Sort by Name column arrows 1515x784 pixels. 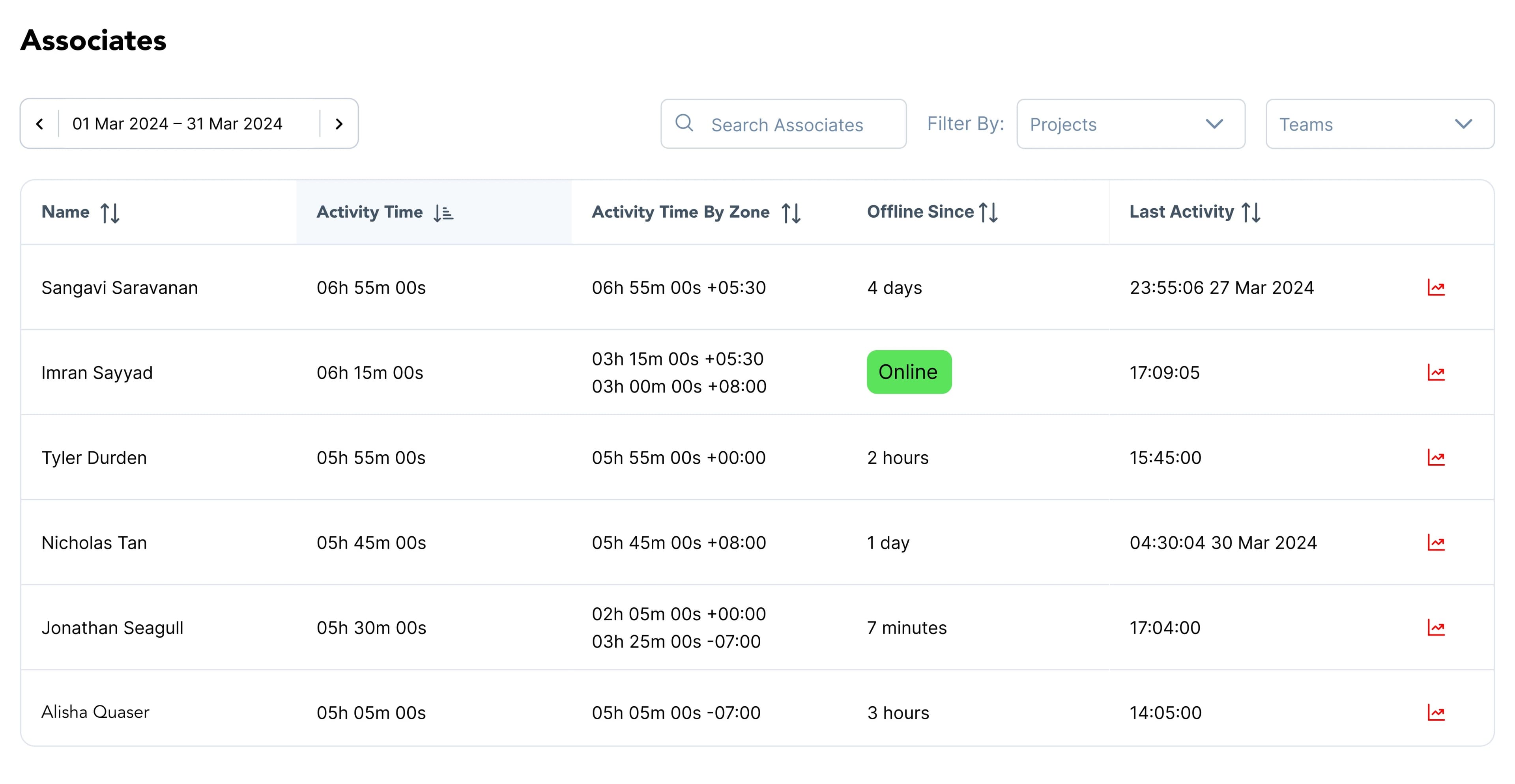(110, 213)
